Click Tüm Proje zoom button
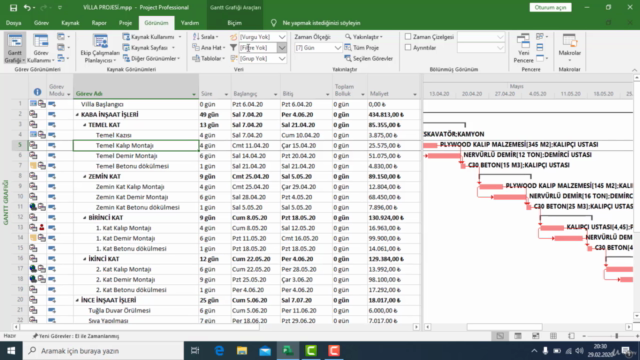Image resolution: width=640 pixels, height=360 pixels. (362, 48)
